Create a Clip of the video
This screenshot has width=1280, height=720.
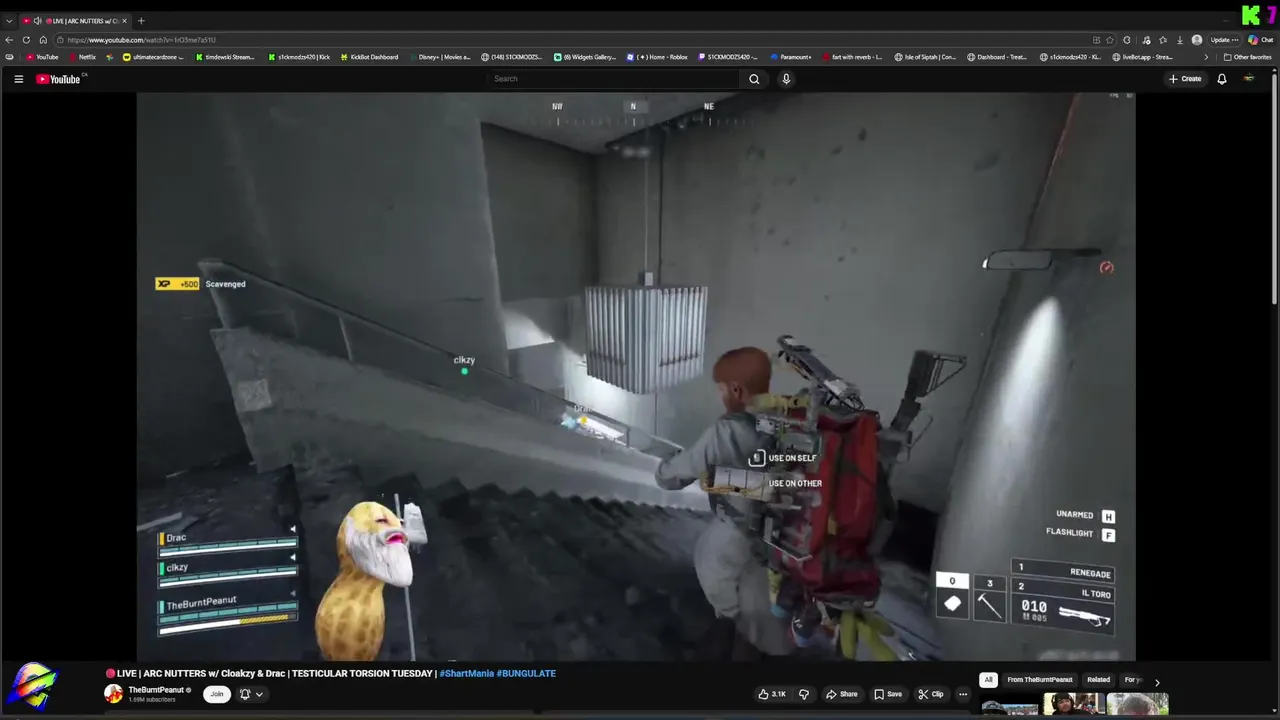pyautogui.click(x=931, y=694)
